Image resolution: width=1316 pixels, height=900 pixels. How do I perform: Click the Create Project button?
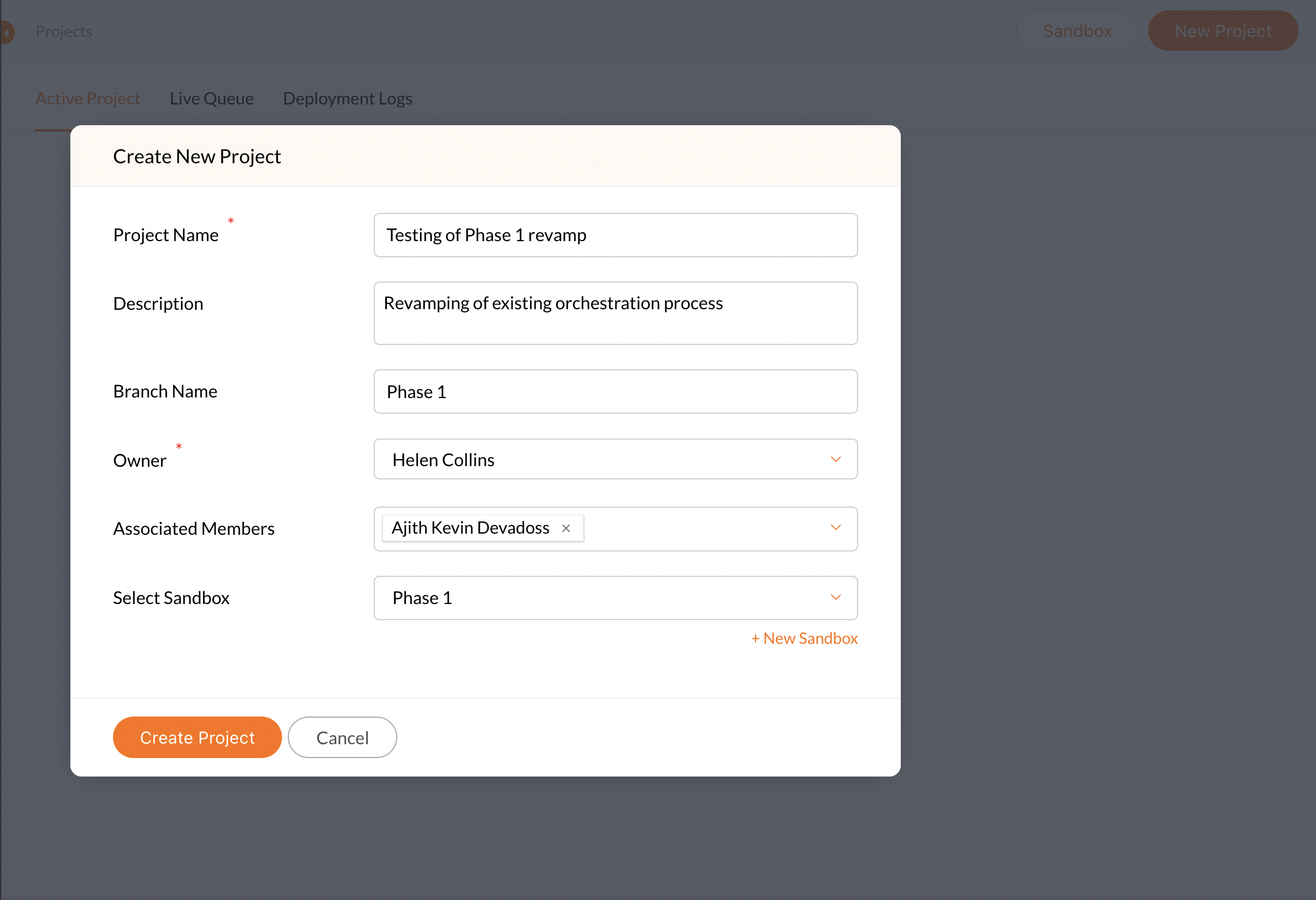197,737
